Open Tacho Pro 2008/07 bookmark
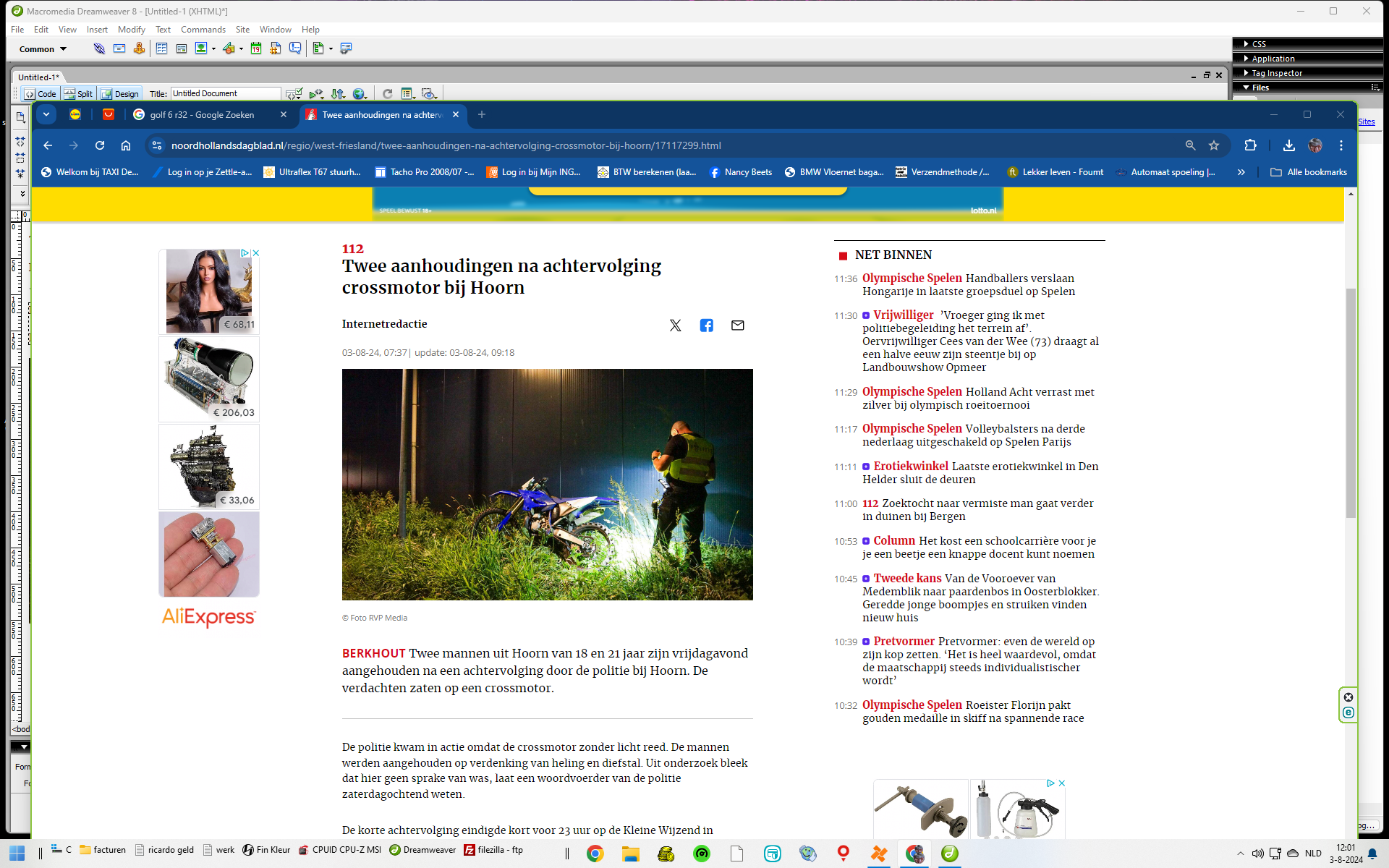Viewport: 1389px width, 868px height. [425, 172]
